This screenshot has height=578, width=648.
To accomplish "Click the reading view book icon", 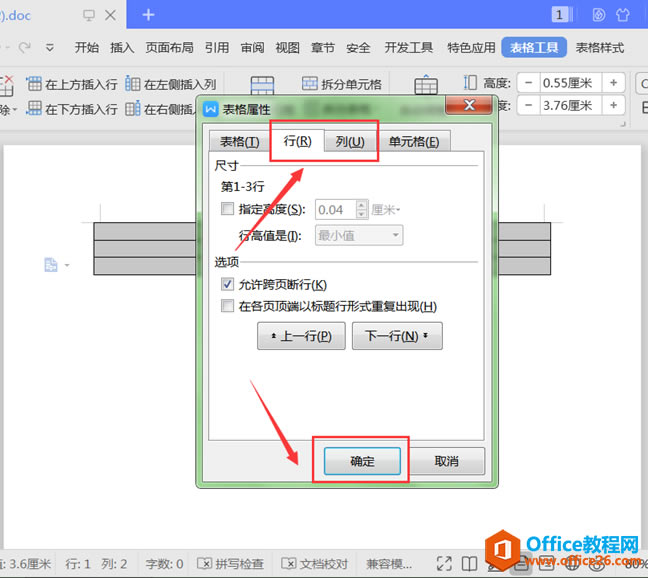I will pos(469,563).
